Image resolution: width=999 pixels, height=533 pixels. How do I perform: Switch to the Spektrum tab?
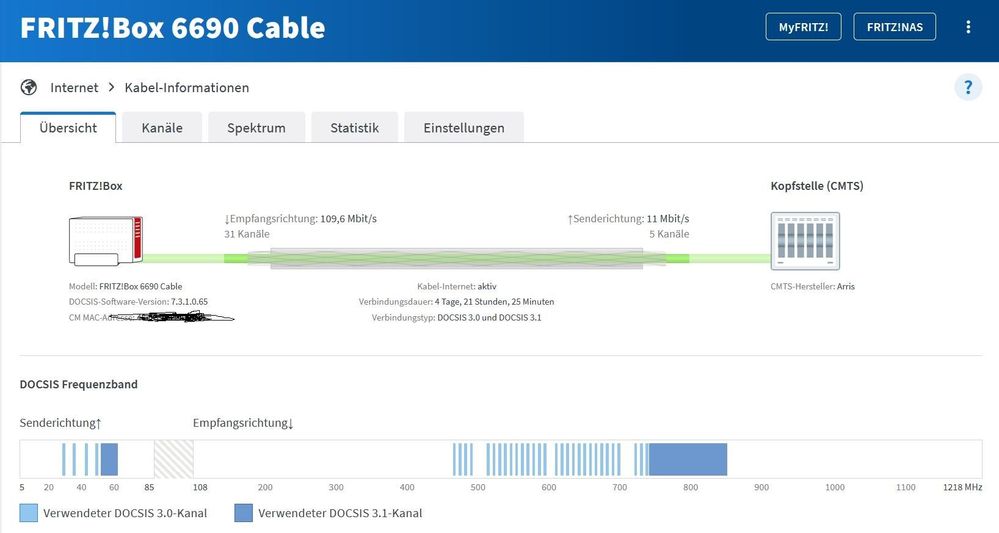(x=256, y=128)
